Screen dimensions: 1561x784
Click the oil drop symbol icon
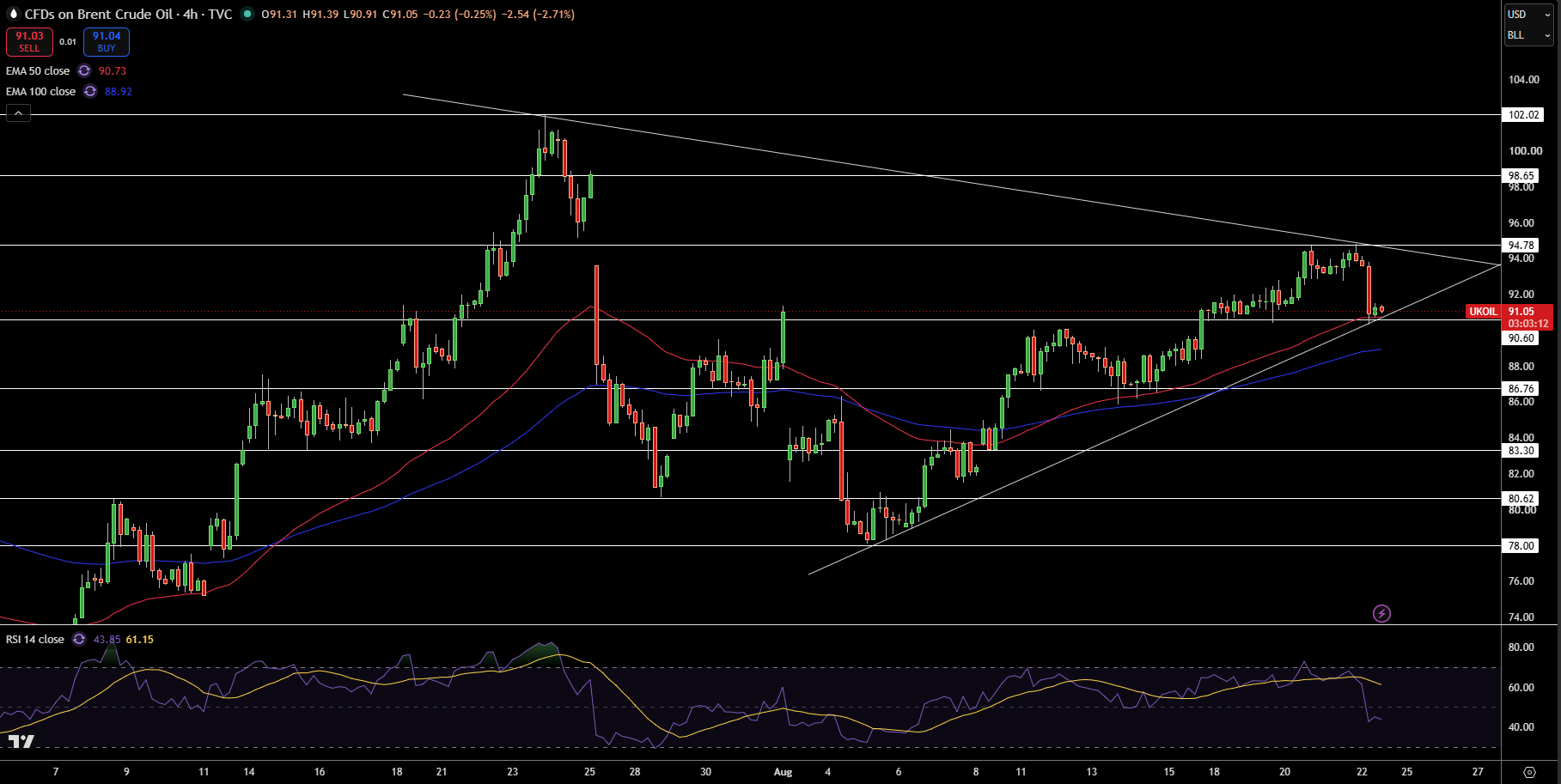pyautogui.click(x=13, y=14)
